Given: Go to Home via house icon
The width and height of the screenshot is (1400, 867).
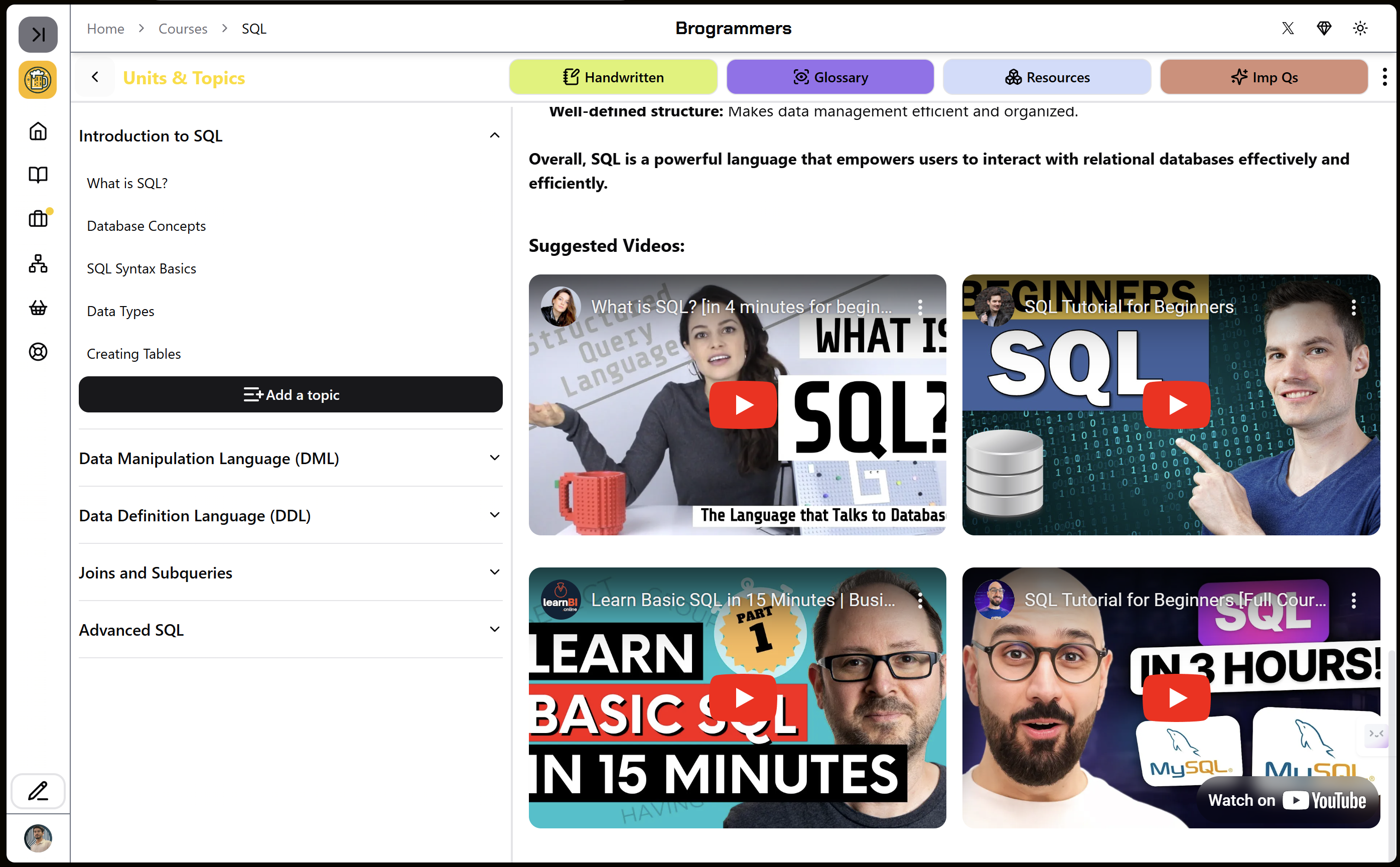Looking at the screenshot, I should (38, 131).
